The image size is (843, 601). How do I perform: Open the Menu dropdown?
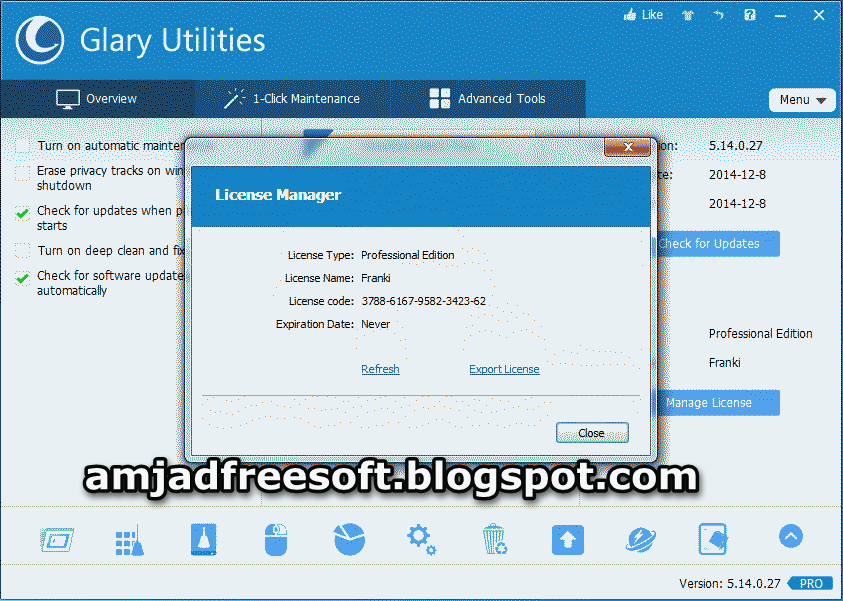tap(802, 100)
